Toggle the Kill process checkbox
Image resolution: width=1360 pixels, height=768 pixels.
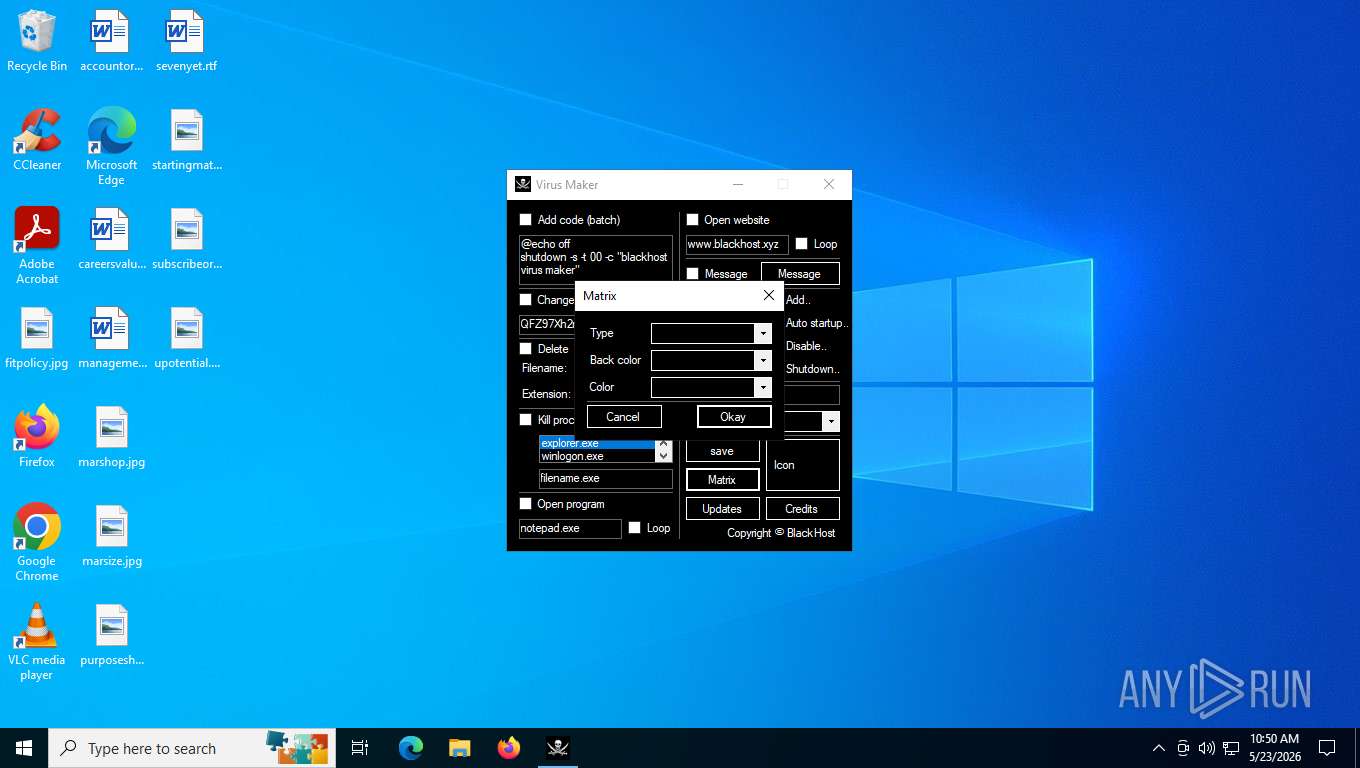click(526, 420)
